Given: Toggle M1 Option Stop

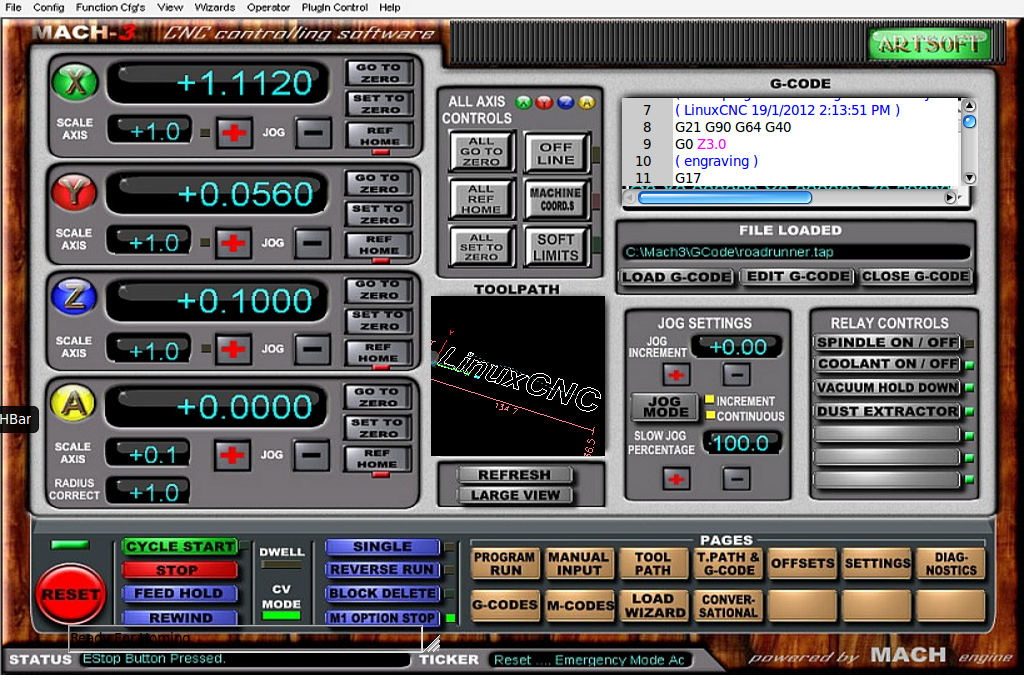Looking at the screenshot, I should 382,618.
